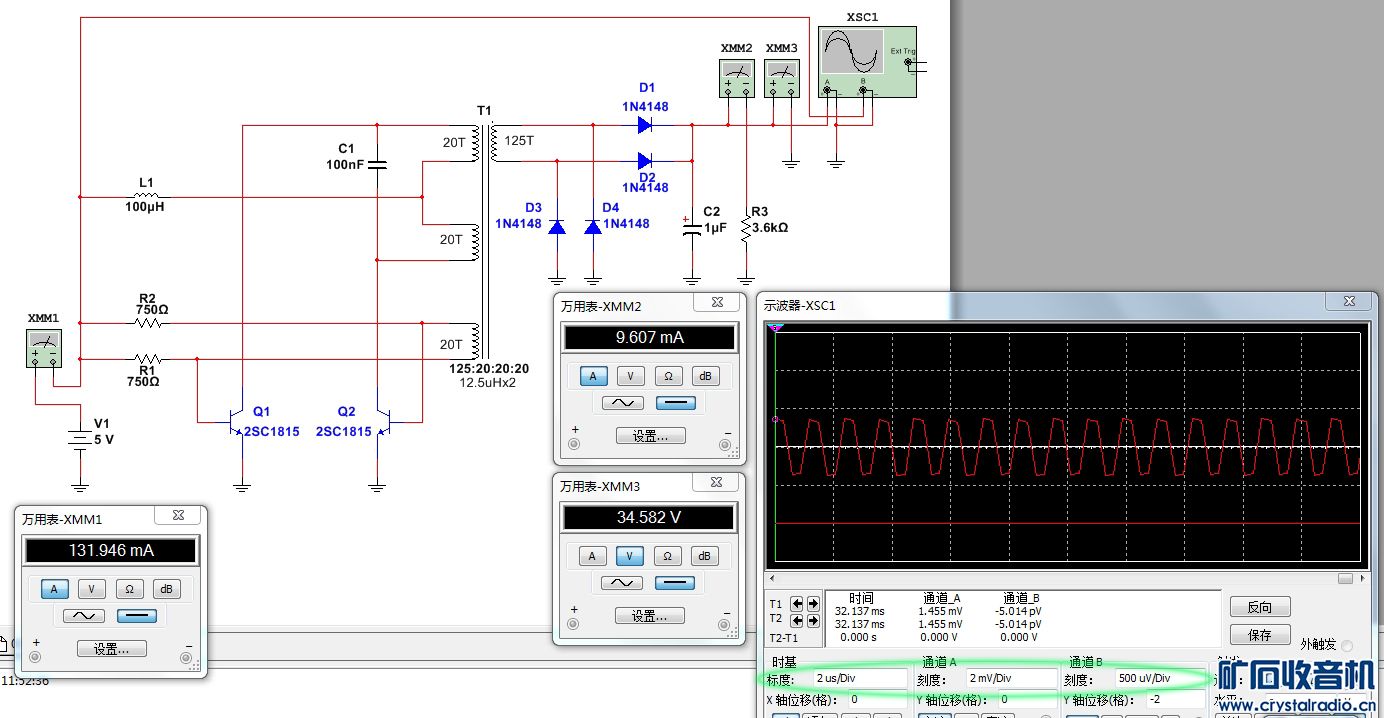The height and width of the screenshot is (718, 1384).
Task: Switch XMM3 multimeter to ammeter mode
Action: (x=593, y=556)
